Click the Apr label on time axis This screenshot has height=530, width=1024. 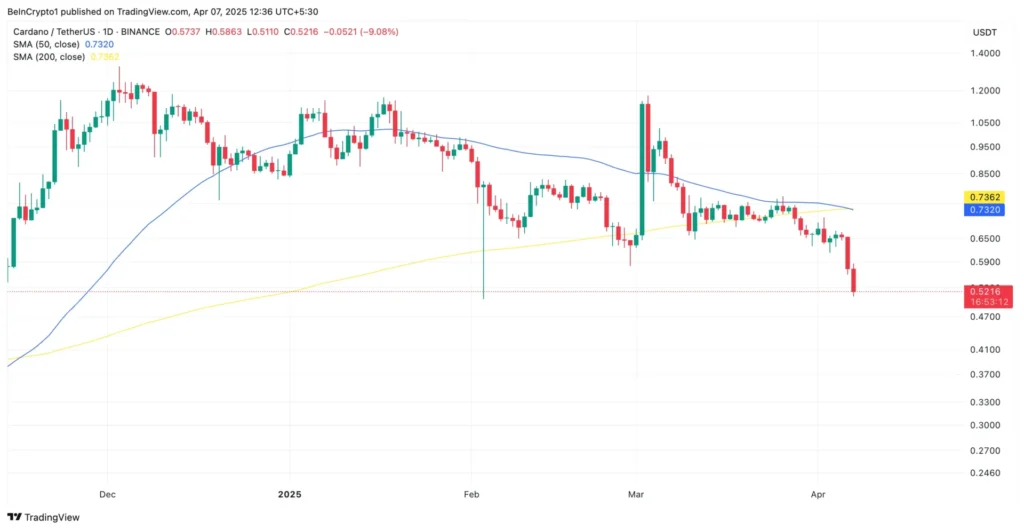tap(818, 494)
